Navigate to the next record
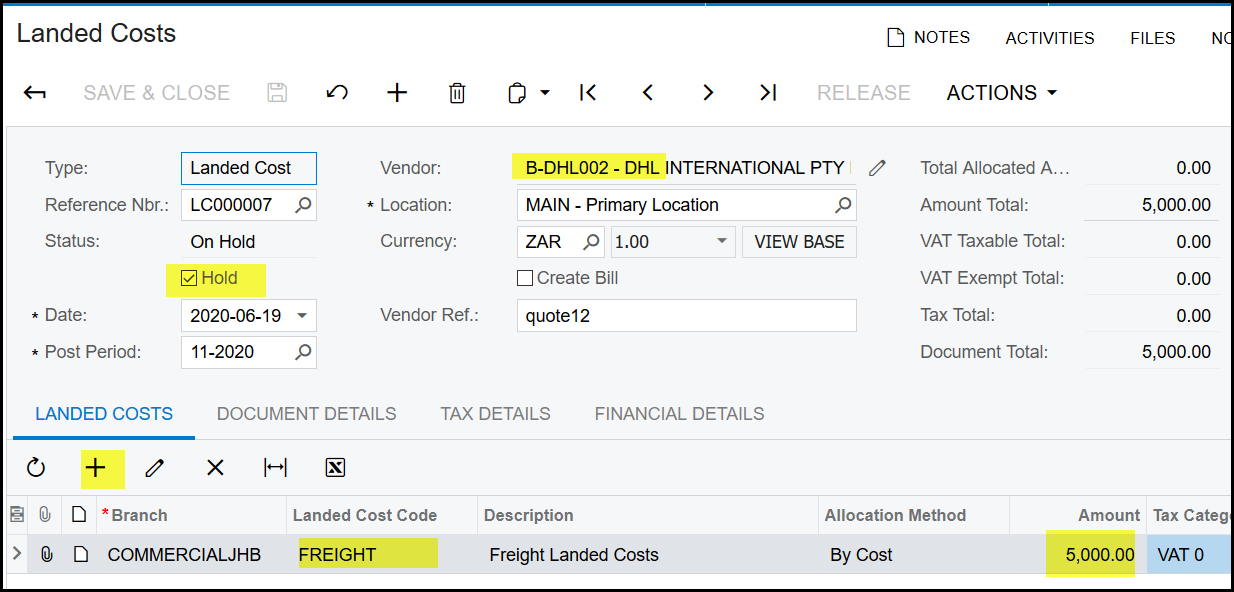 coord(708,93)
